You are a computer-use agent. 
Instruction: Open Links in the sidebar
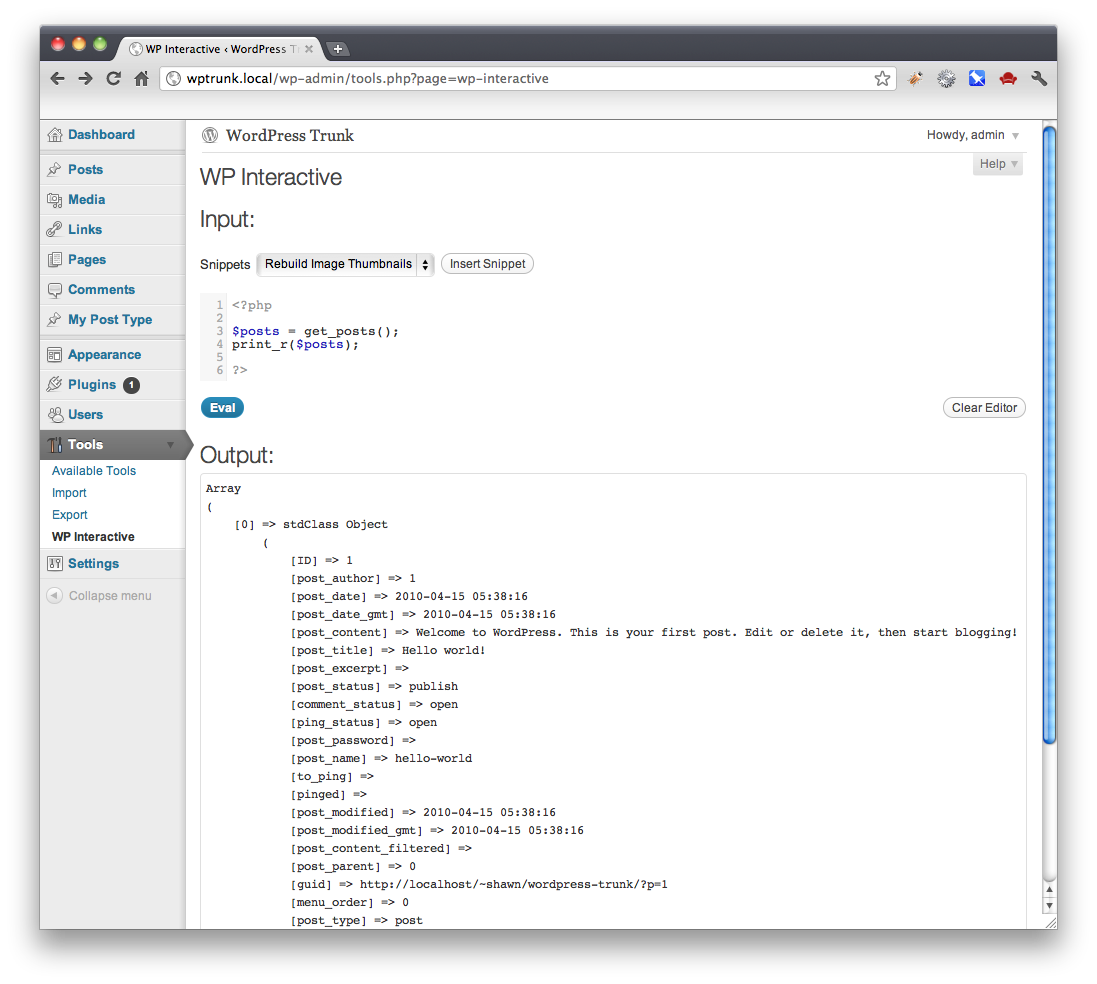pyautogui.click(x=85, y=230)
